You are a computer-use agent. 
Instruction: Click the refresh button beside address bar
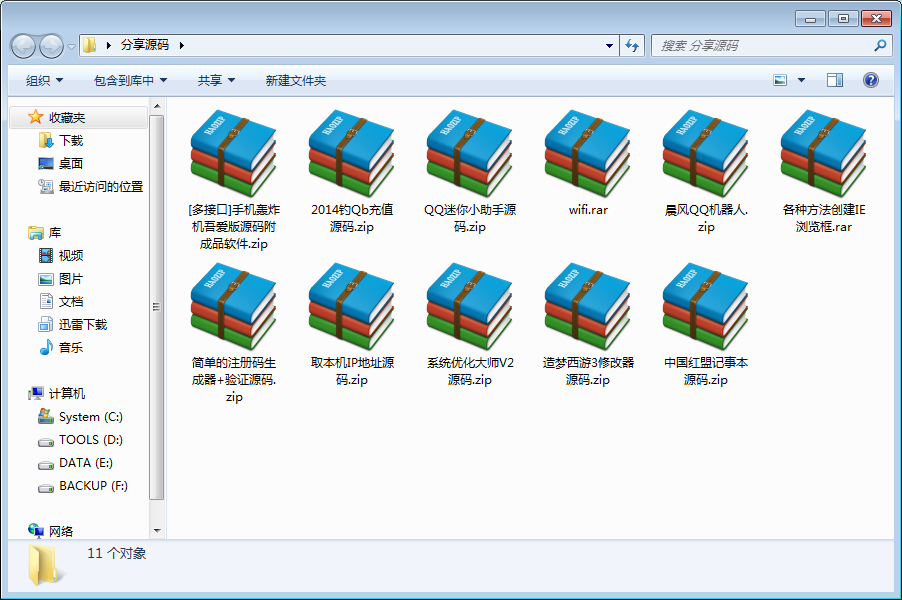[x=632, y=45]
